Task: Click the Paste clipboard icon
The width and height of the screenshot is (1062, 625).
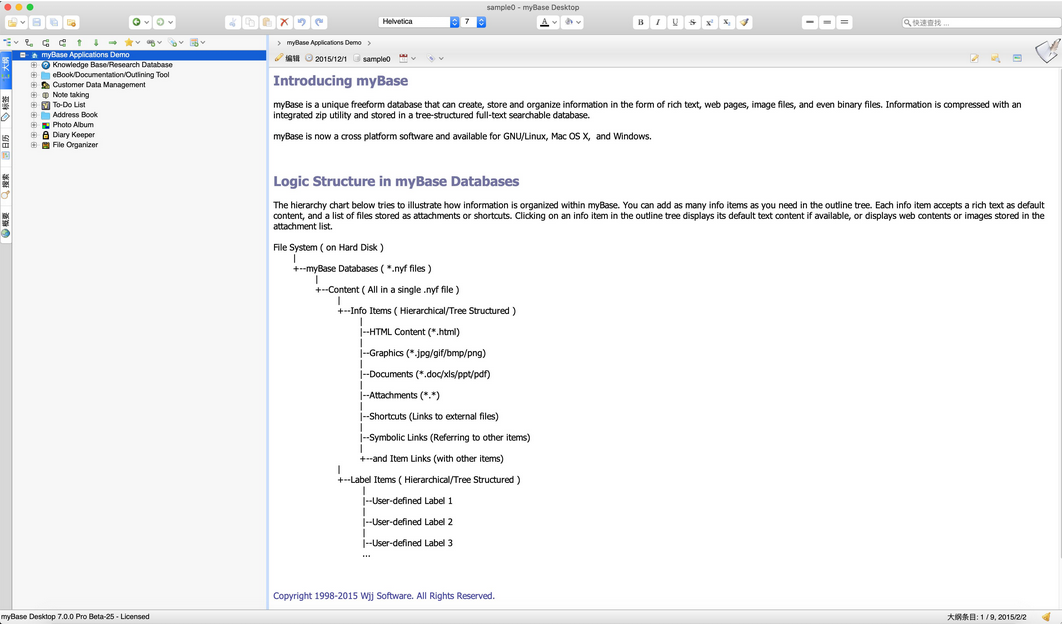Action: tap(267, 22)
